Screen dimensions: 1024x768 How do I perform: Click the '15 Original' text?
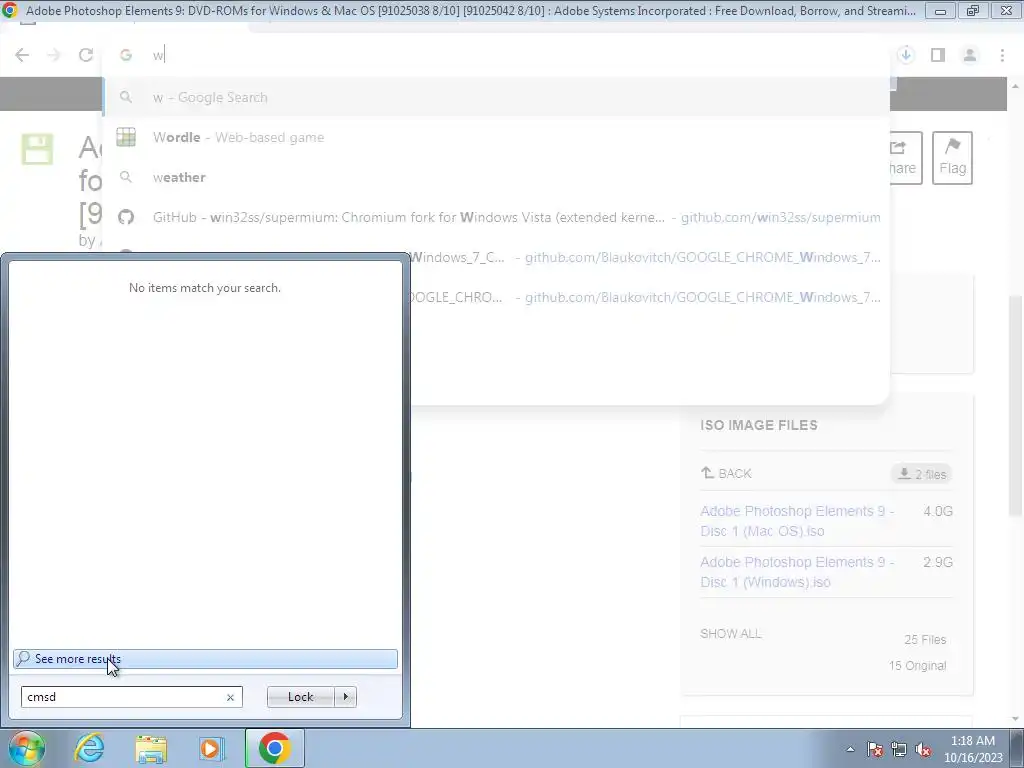(918, 665)
